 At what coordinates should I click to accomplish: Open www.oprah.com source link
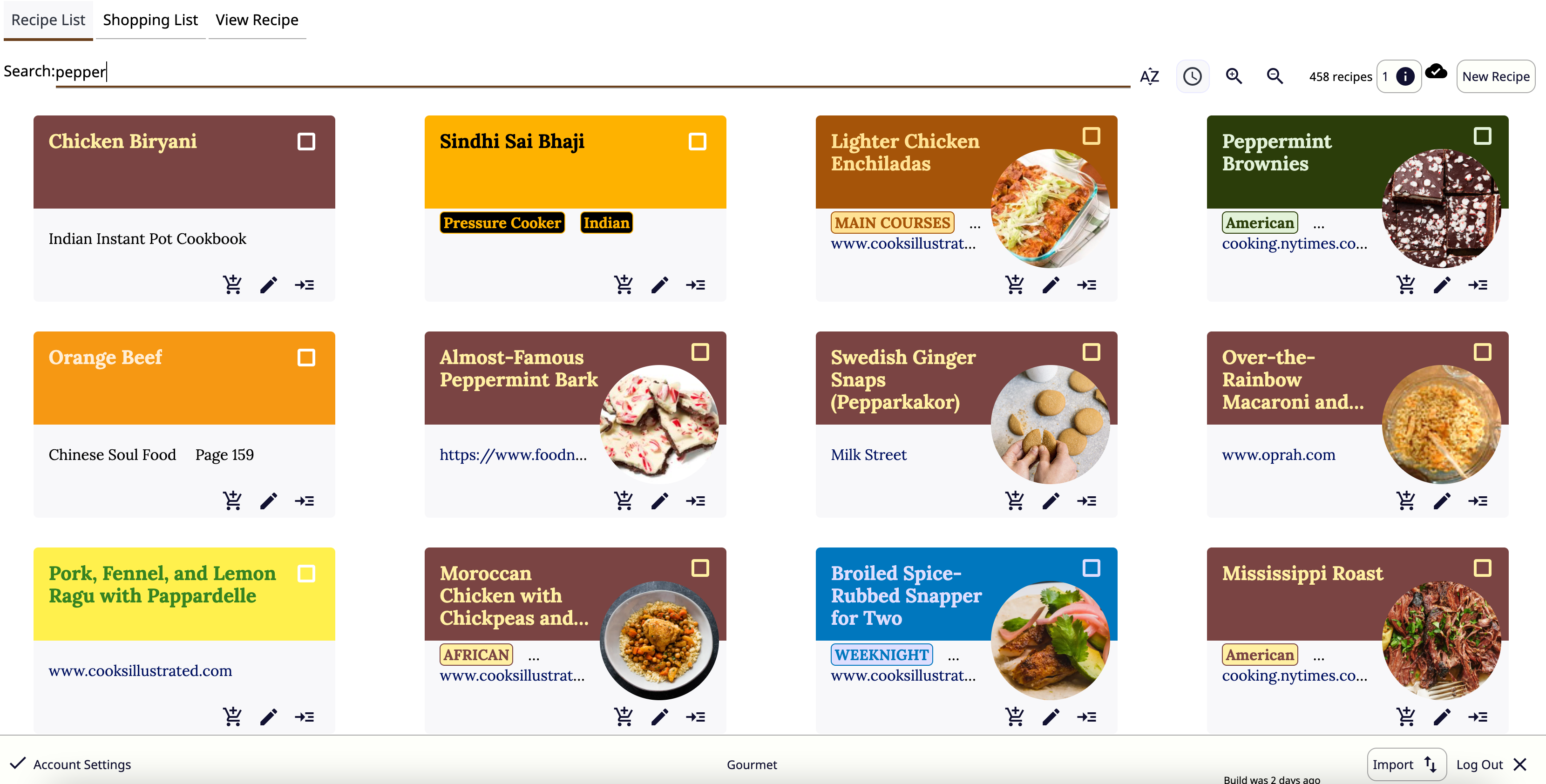pos(1278,455)
